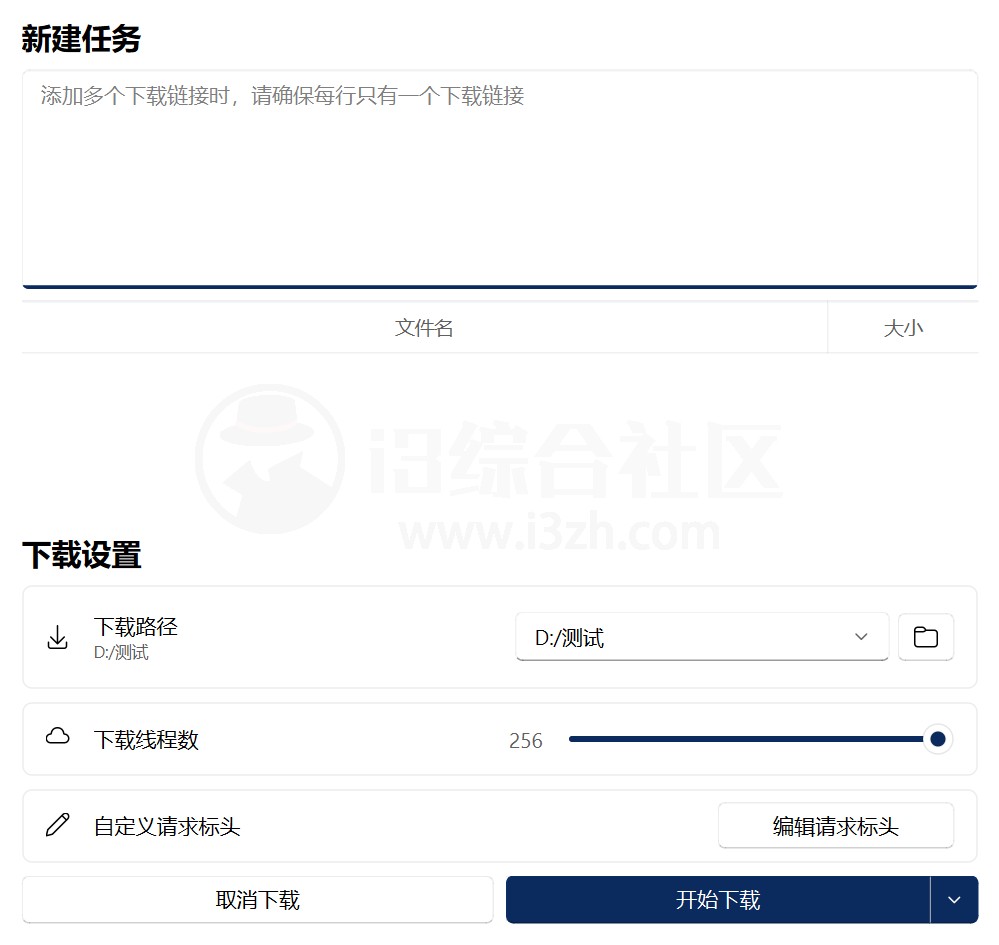
Task: Click the D:/测试 subtitle under 下载路径
Action: [121, 653]
